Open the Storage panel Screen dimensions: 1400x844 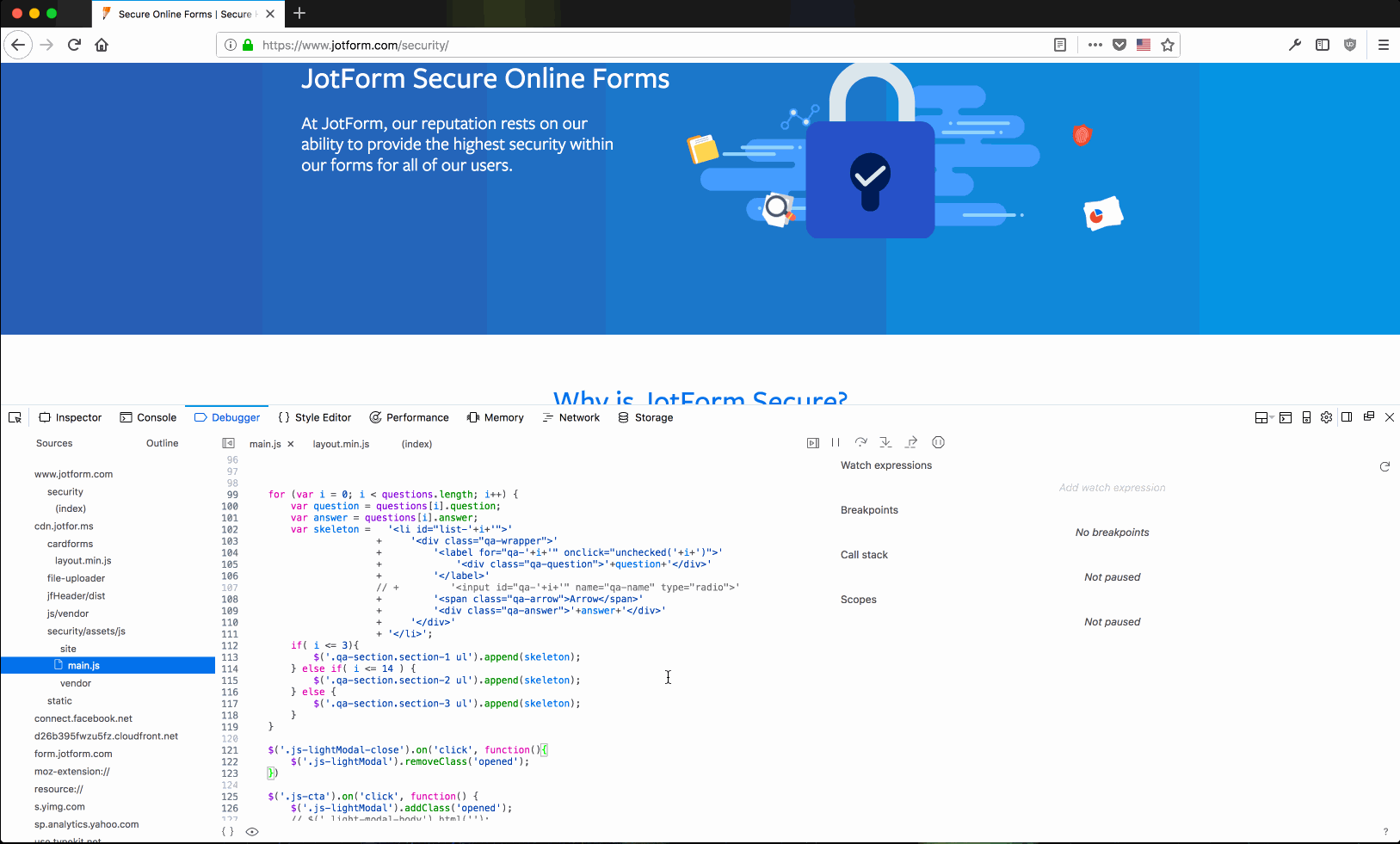(645, 417)
